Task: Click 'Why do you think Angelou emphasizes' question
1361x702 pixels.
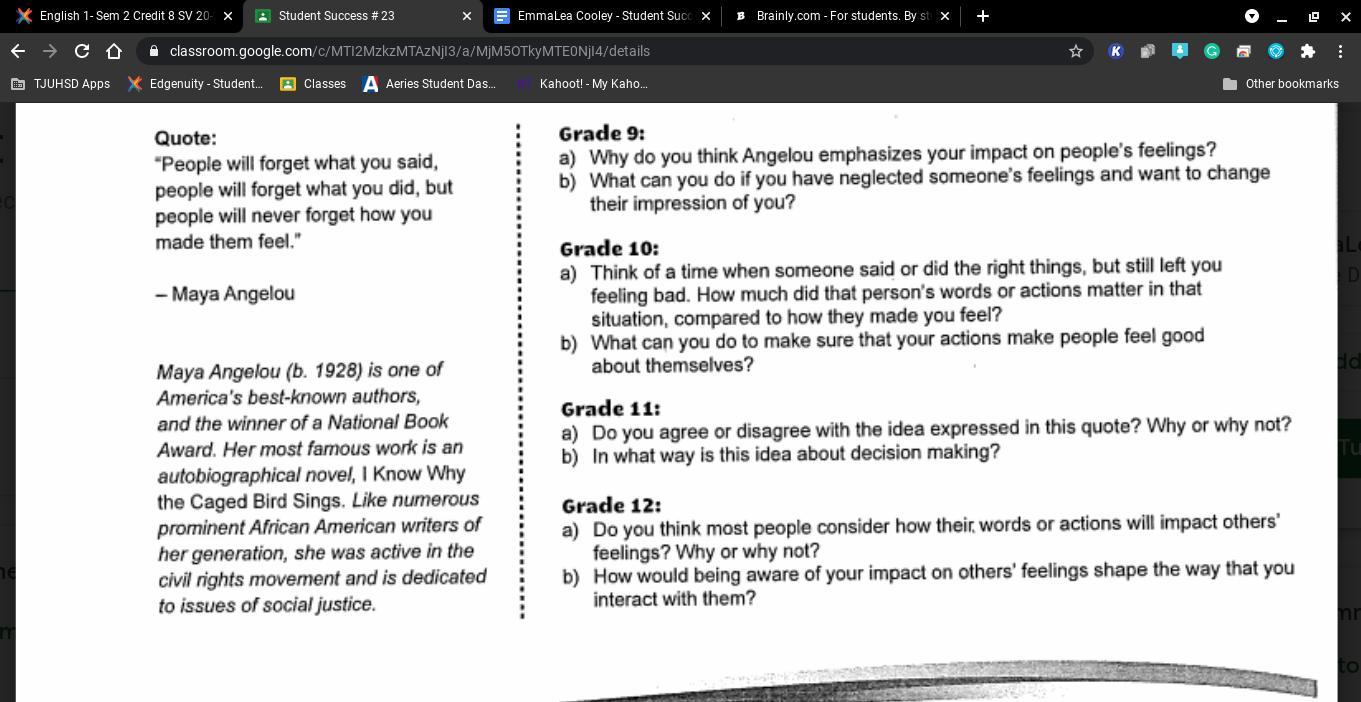Action: 902,152
